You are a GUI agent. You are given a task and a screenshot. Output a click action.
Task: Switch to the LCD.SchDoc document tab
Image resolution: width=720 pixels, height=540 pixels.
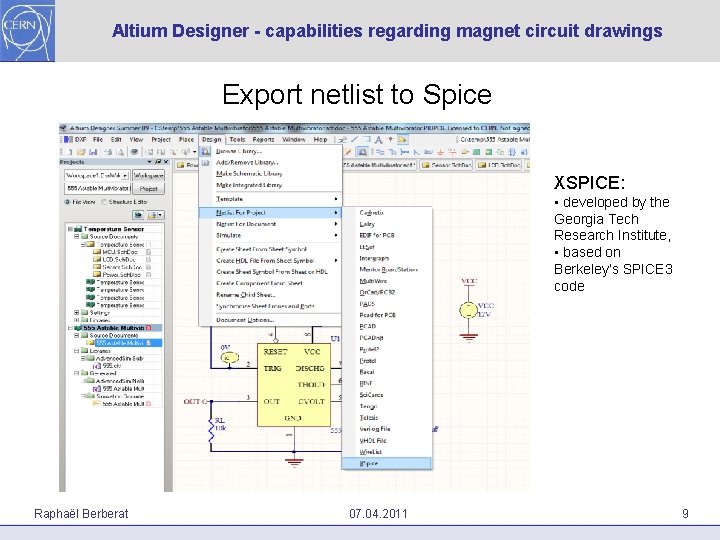click(500, 165)
